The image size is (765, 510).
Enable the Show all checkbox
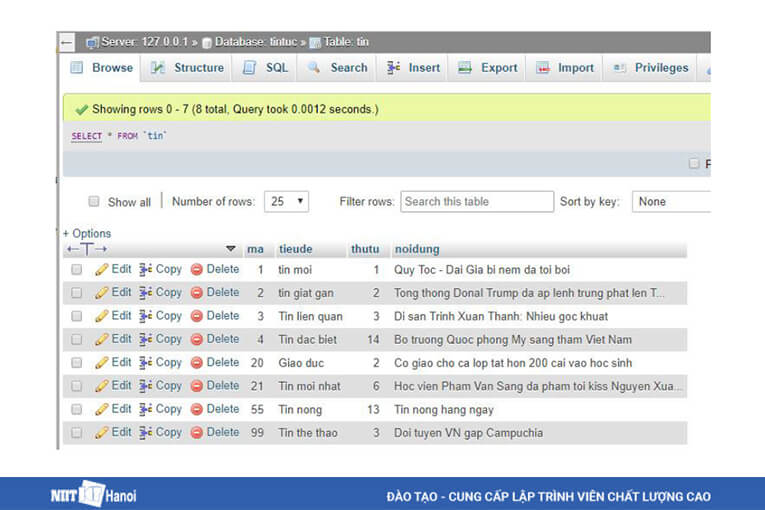tap(94, 201)
